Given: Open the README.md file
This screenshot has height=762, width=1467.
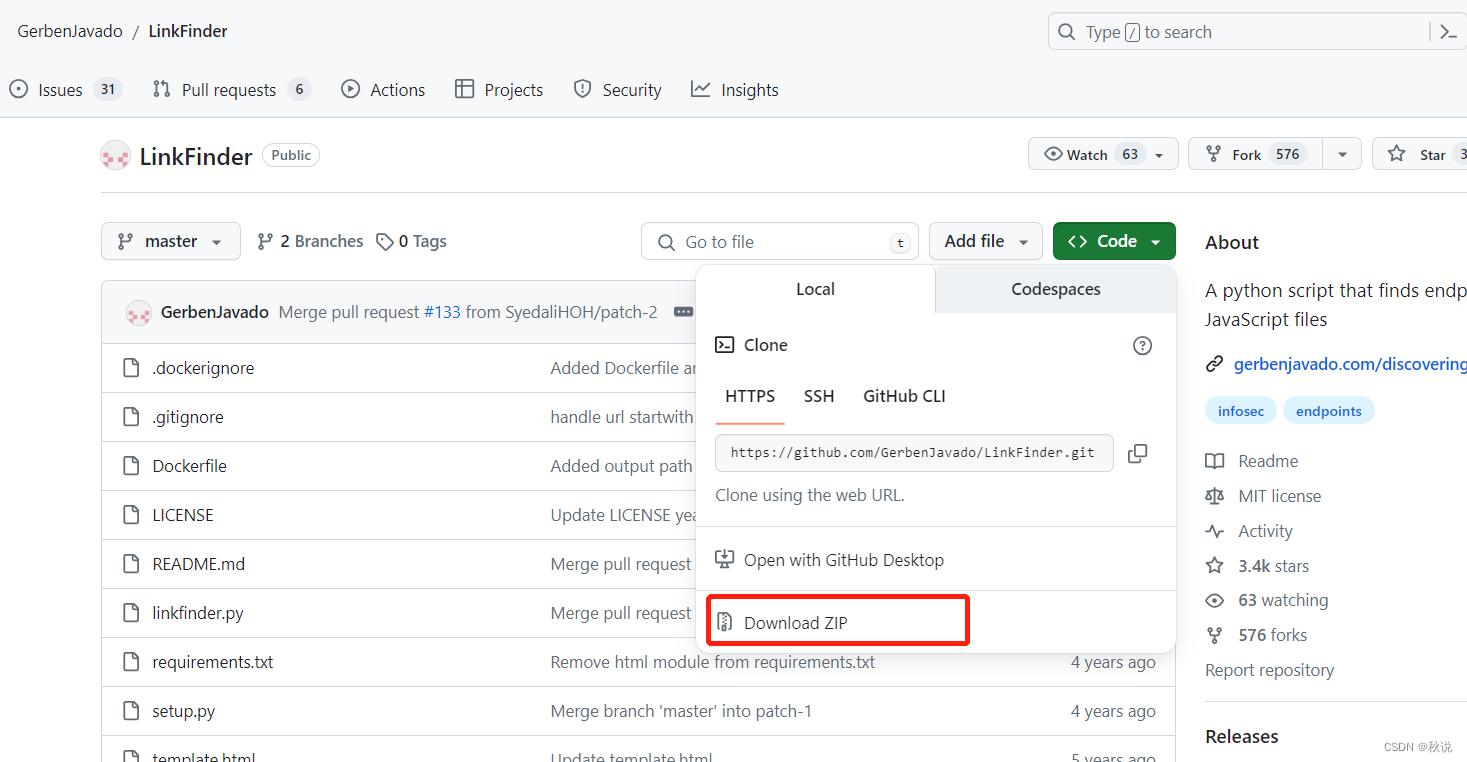Looking at the screenshot, I should pos(199,564).
